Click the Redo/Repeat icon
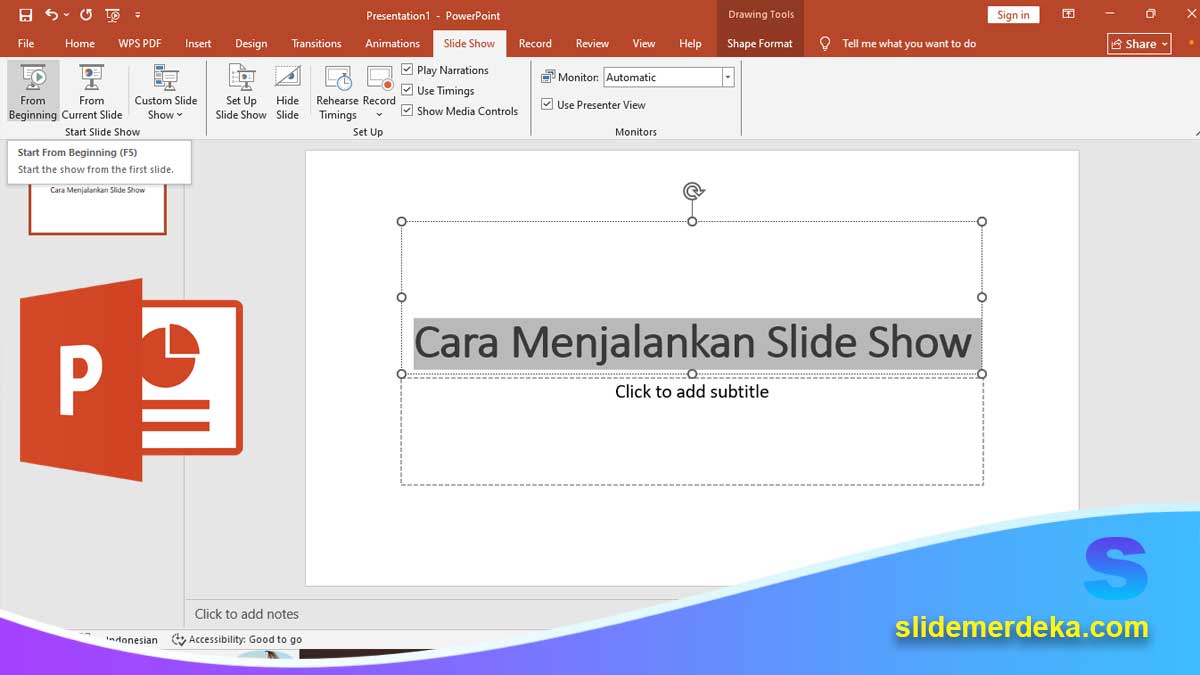The width and height of the screenshot is (1200, 675). 85,15
